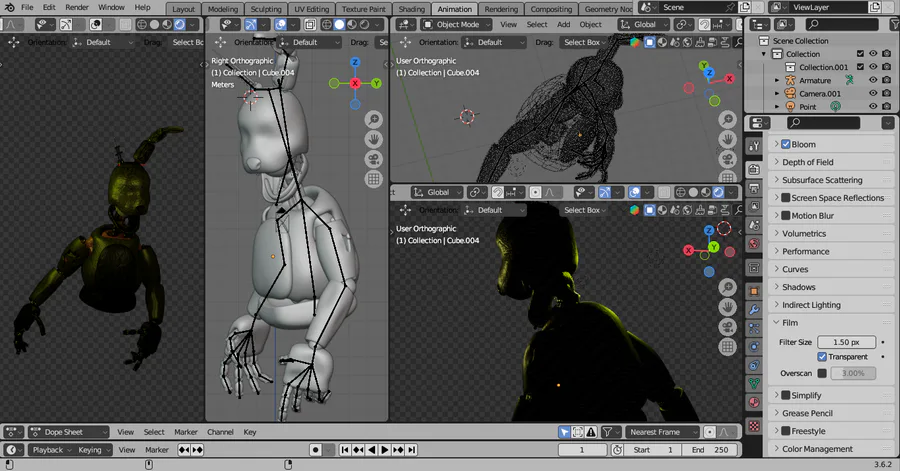Click the Blender logo icon in the top menu bar
The width and height of the screenshot is (900, 471).
[9, 7]
